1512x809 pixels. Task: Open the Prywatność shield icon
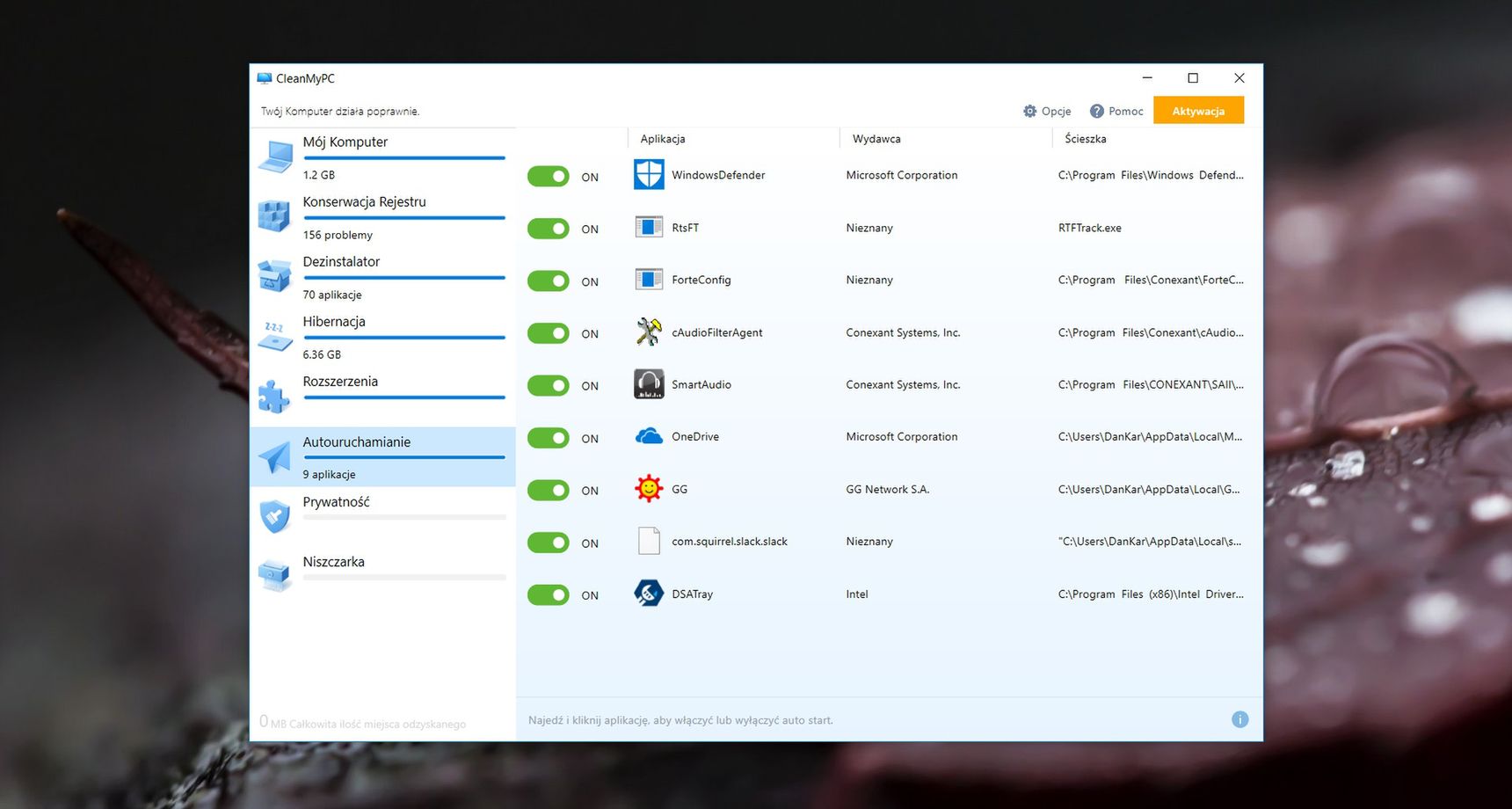[275, 516]
